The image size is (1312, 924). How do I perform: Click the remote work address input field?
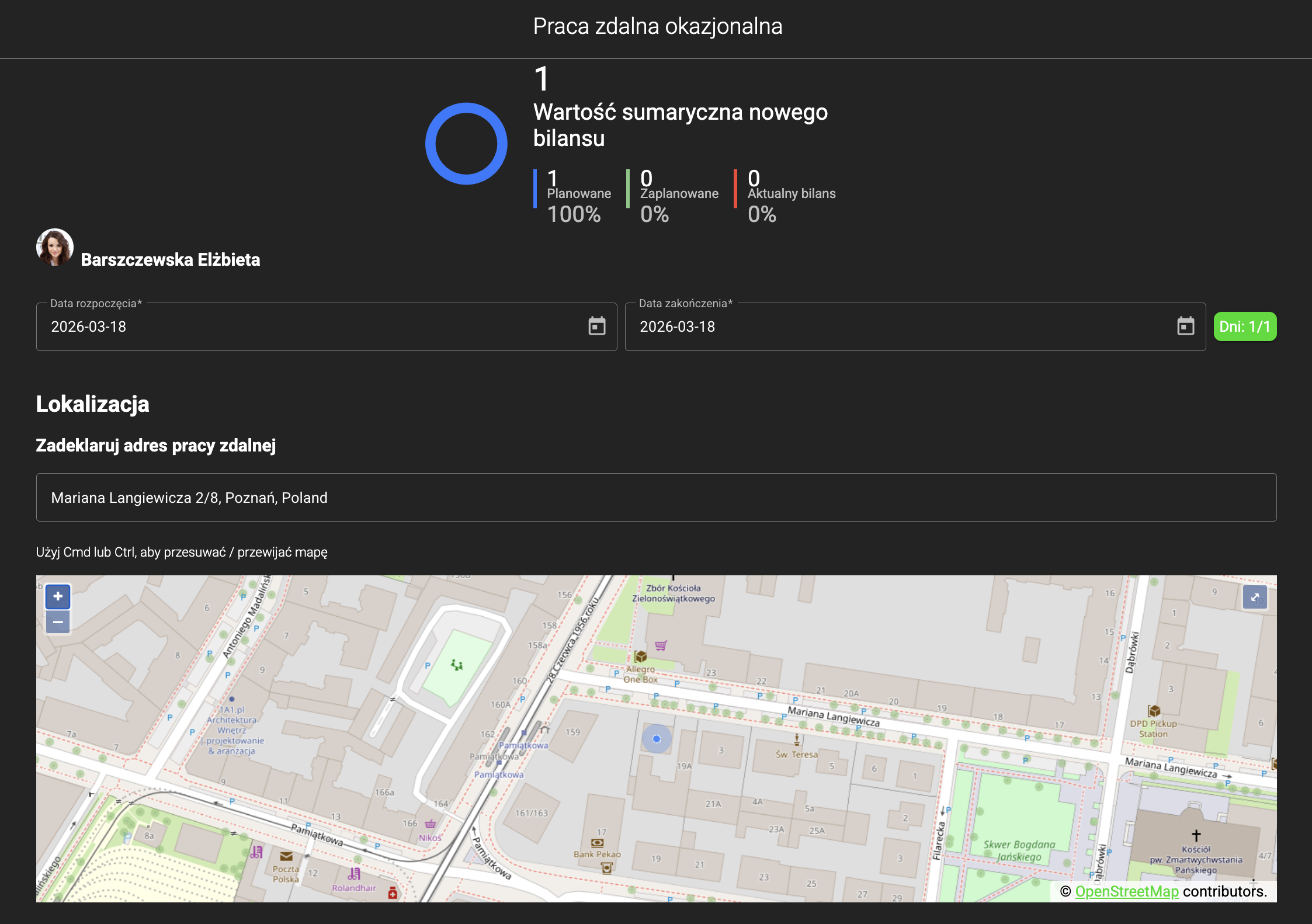click(656, 498)
